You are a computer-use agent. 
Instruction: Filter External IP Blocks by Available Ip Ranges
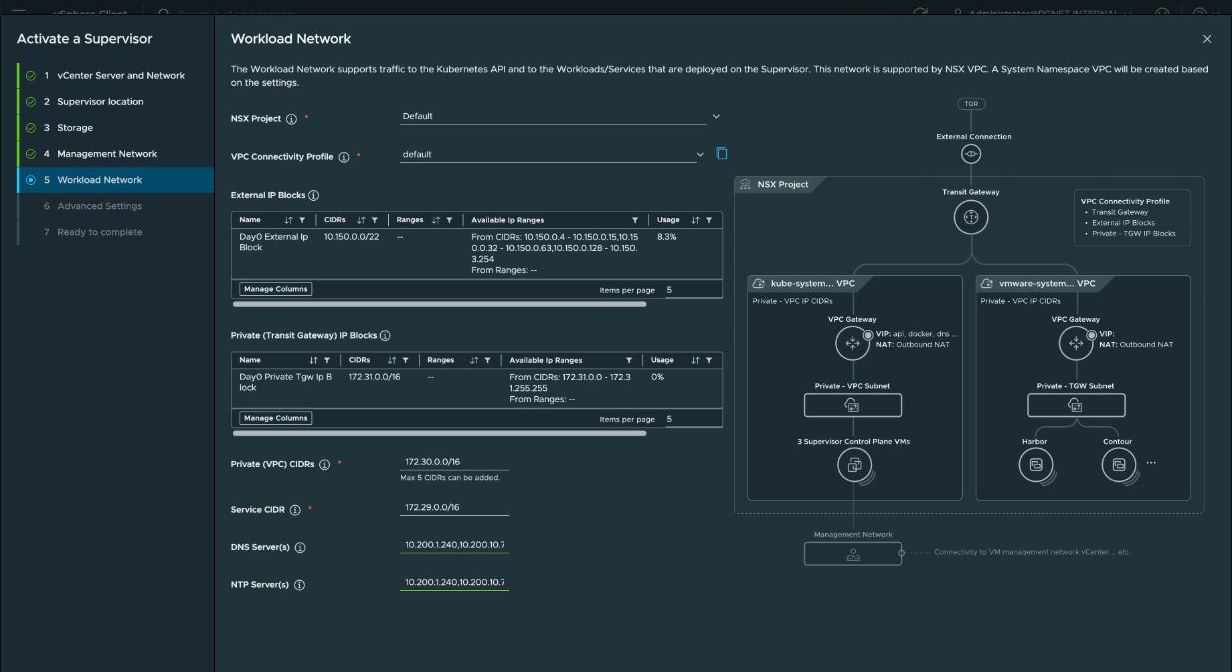(x=635, y=220)
